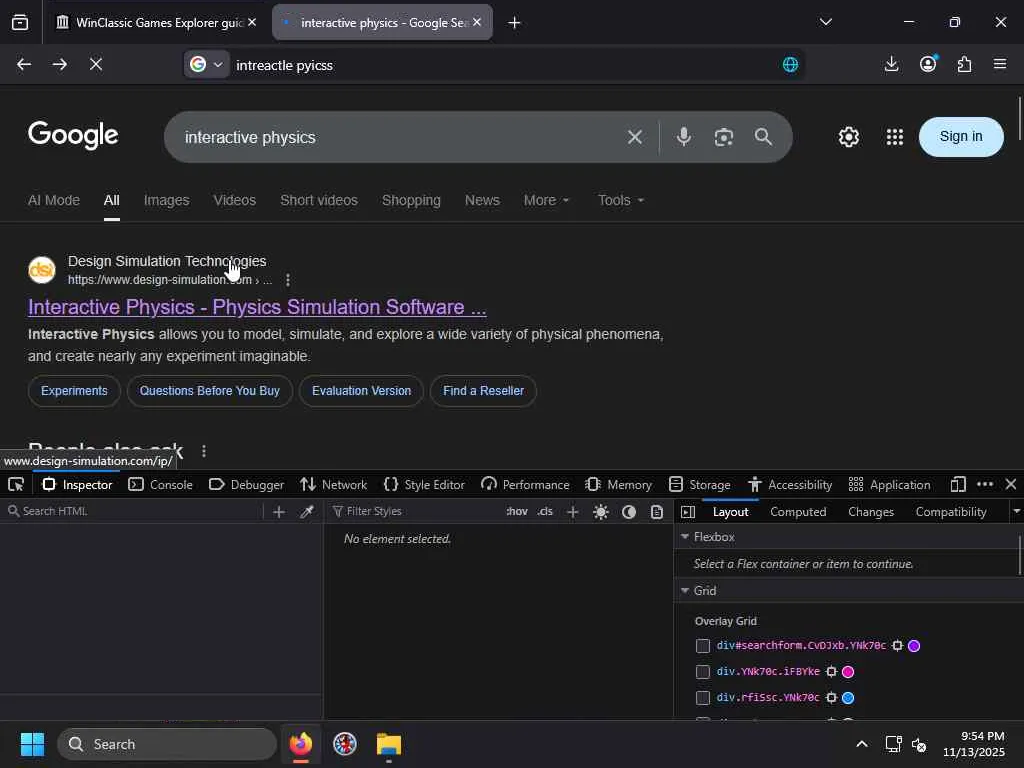This screenshot has height=768, width=1024.
Task: Switch to the Network panel
Action: 334,485
